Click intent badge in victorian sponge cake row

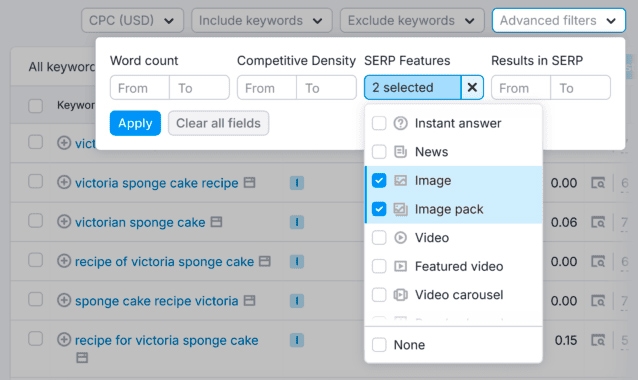click(297, 223)
